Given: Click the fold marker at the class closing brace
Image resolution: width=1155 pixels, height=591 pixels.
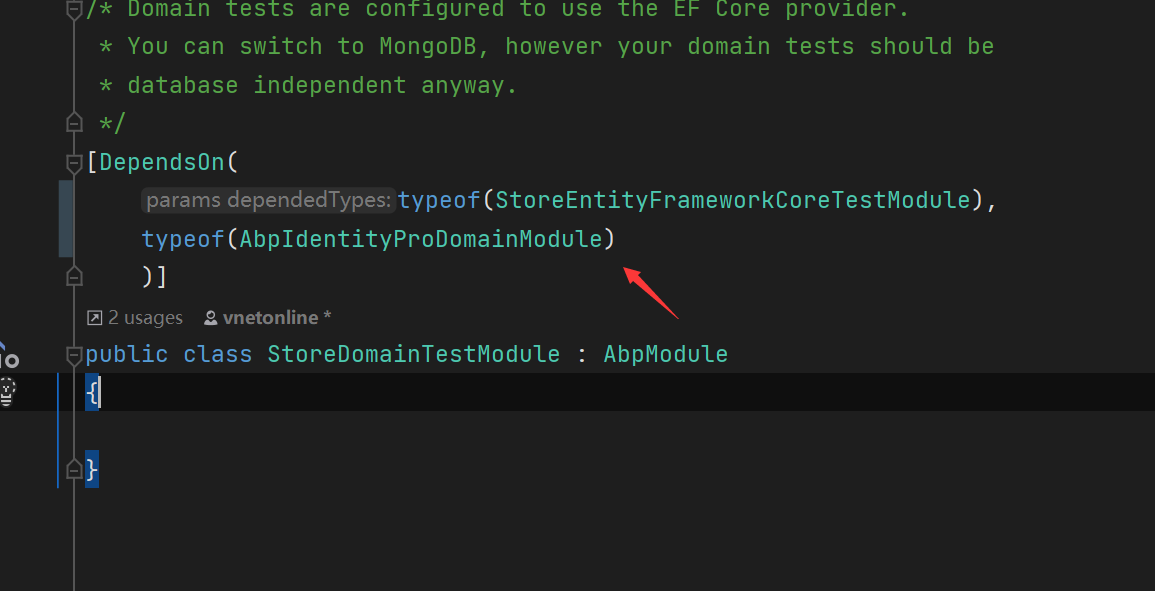Looking at the screenshot, I should (73, 469).
